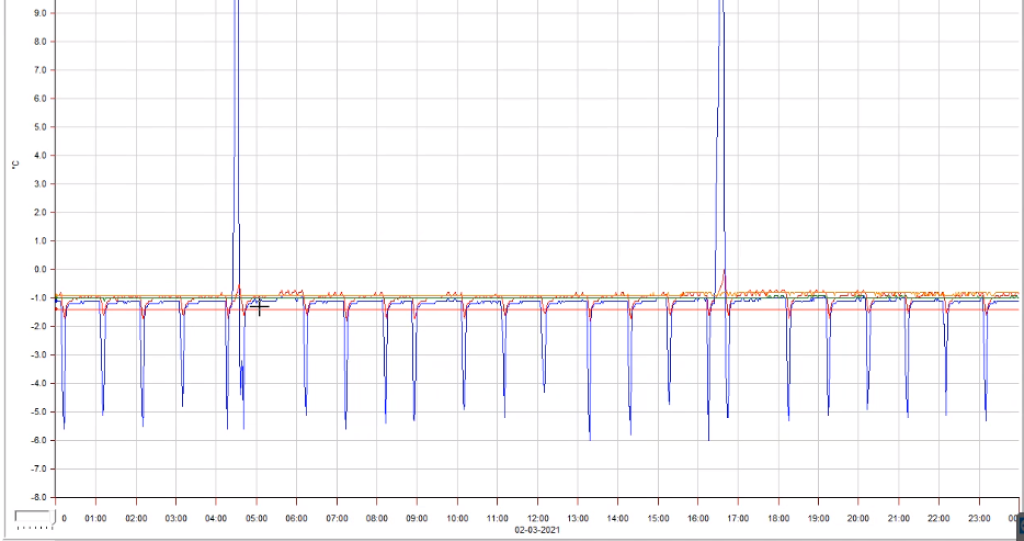Select the 01:00 tick label on the time axis

pos(96,519)
